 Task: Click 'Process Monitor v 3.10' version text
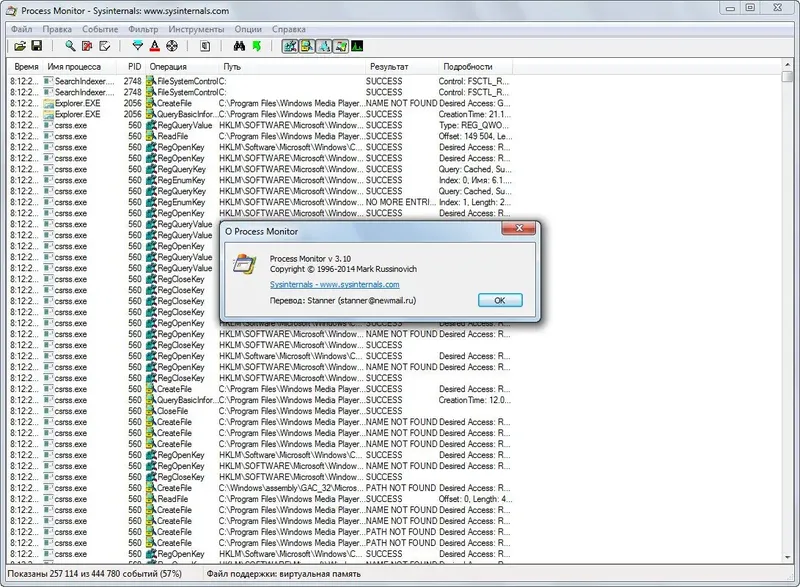tap(310, 259)
